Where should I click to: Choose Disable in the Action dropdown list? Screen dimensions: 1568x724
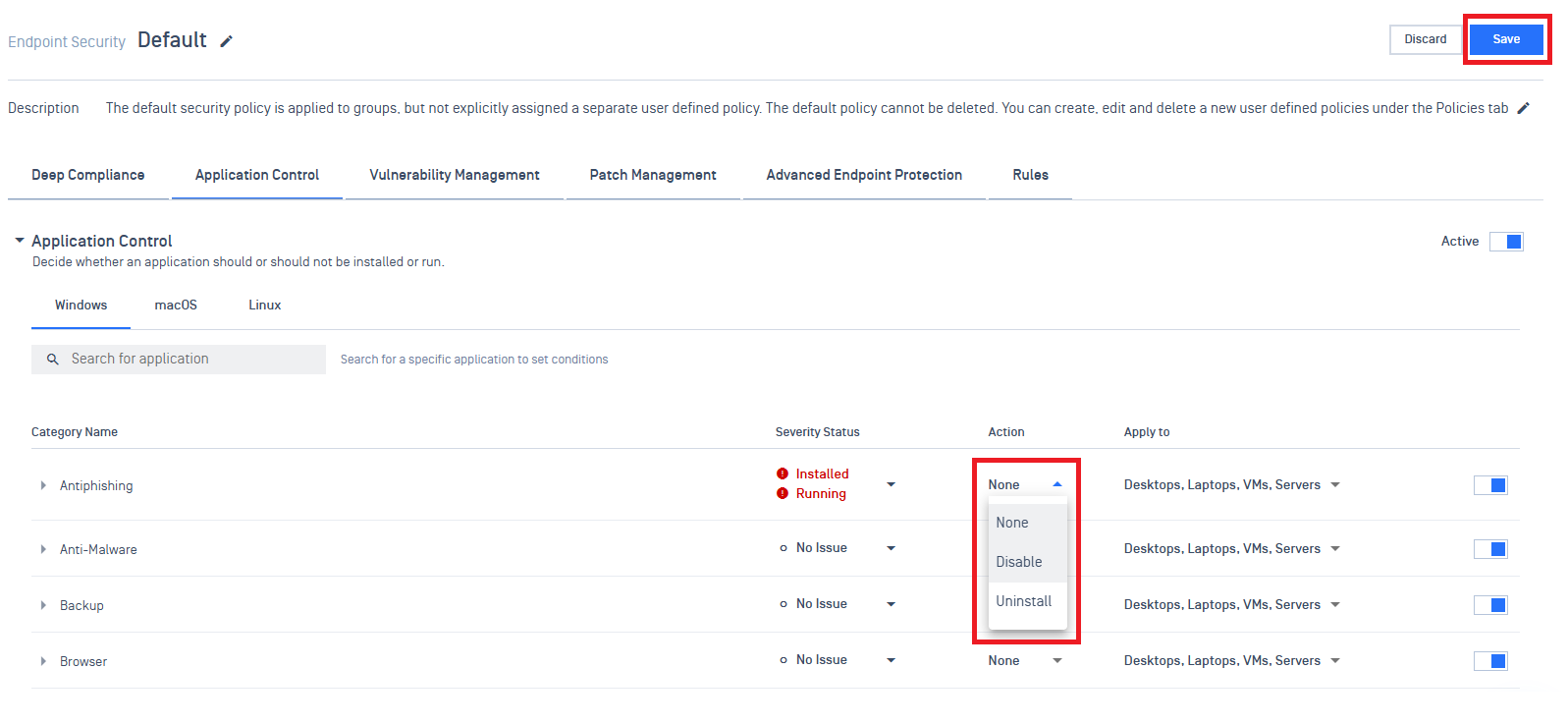coord(1018,562)
